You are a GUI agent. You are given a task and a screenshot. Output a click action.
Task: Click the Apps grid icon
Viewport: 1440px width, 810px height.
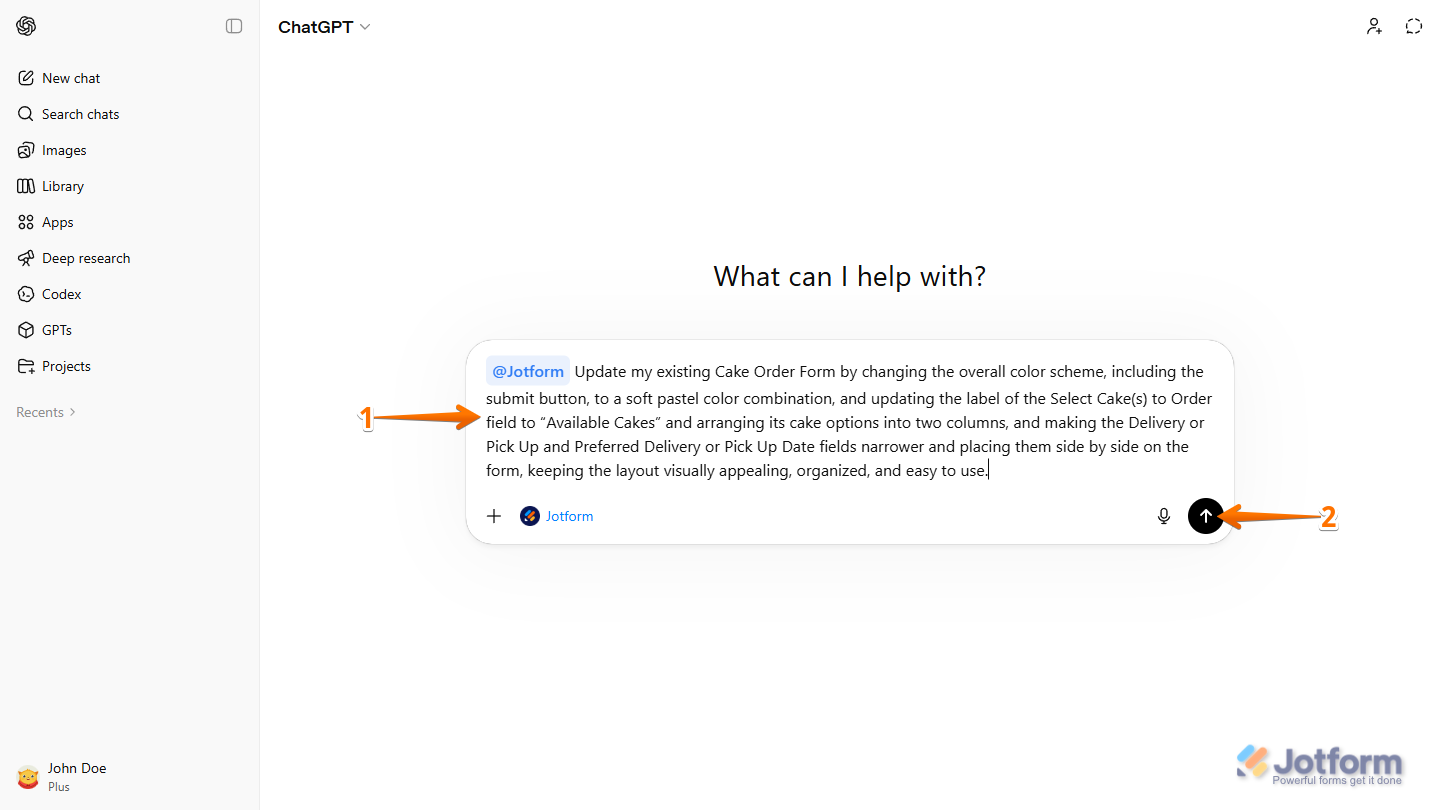pyautogui.click(x=26, y=222)
